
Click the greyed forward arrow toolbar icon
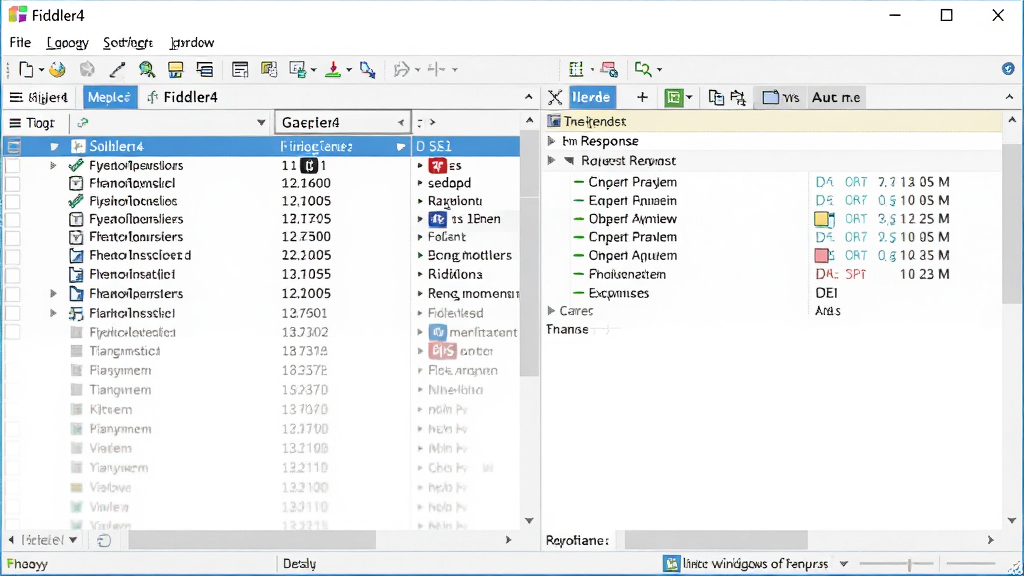click(x=402, y=69)
